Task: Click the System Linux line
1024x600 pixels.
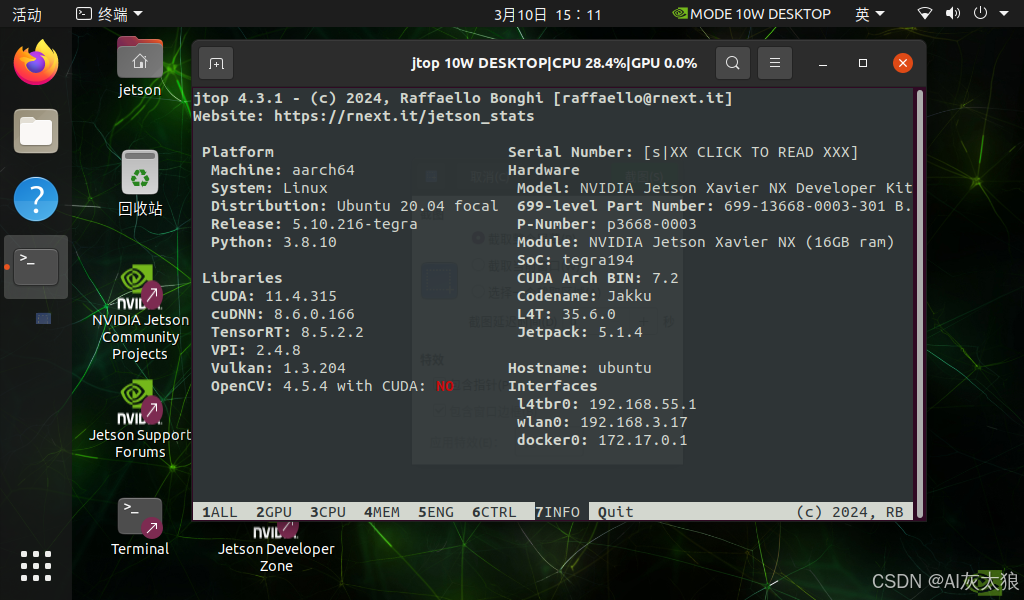Action: click(x=269, y=189)
